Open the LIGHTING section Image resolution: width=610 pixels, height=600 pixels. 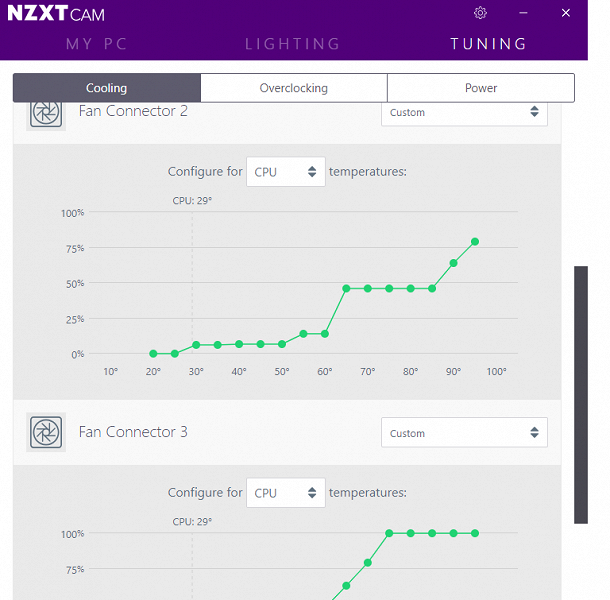coord(293,44)
